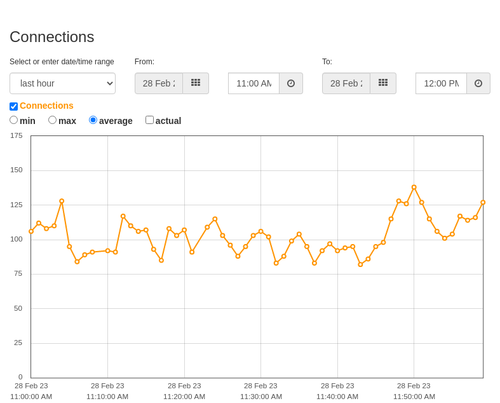Click the 25 y-axis label
The height and width of the screenshot is (403, 500).
18,343
